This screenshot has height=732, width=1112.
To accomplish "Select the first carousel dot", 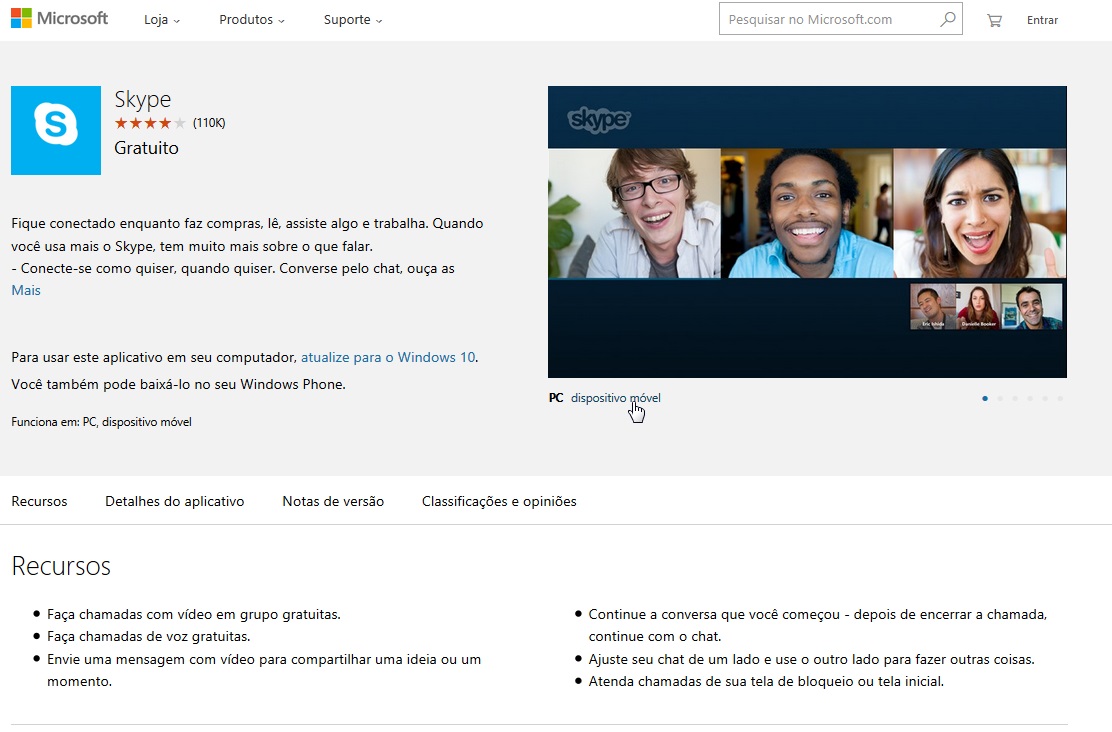I will click(985, 399).
